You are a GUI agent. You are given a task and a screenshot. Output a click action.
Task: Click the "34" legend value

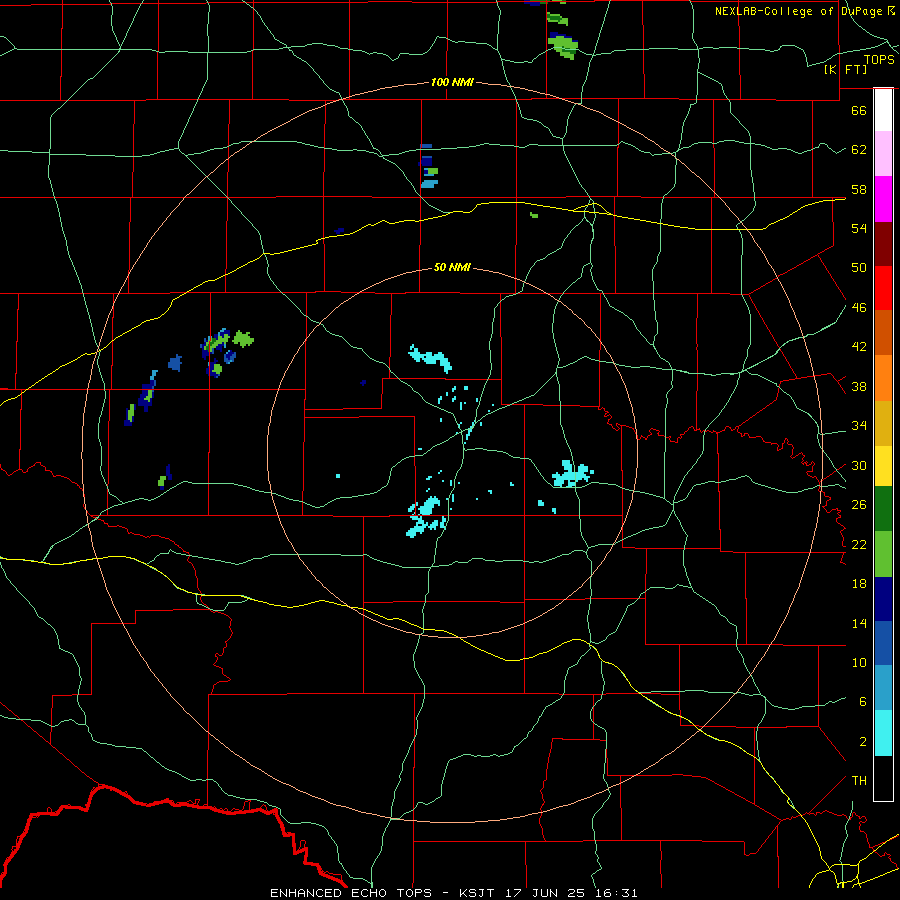[859, 426]
